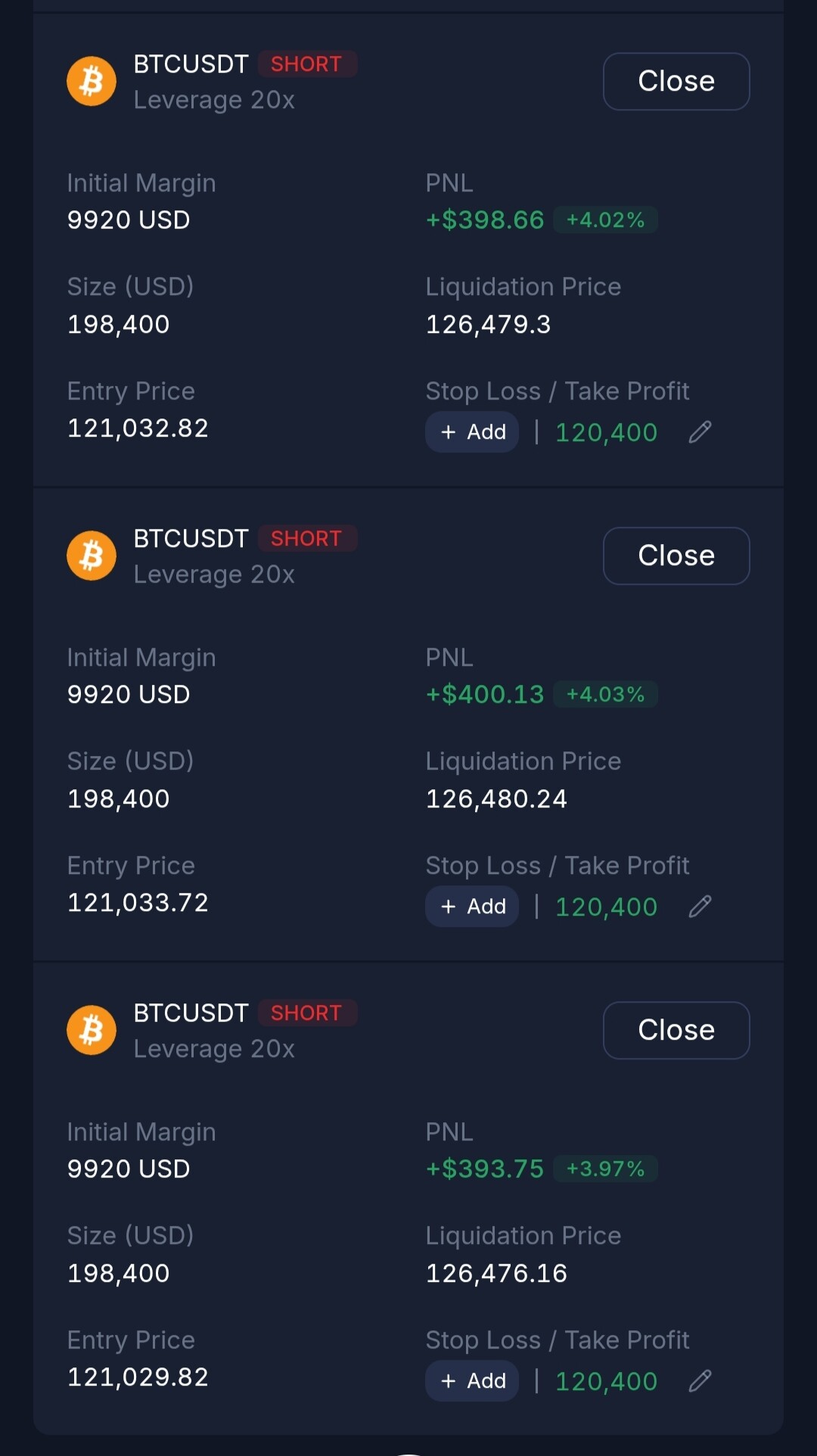817x1456 pixels.
Task: Tap the +4.02% PNL percentage badge
Action: pos(605,220)
